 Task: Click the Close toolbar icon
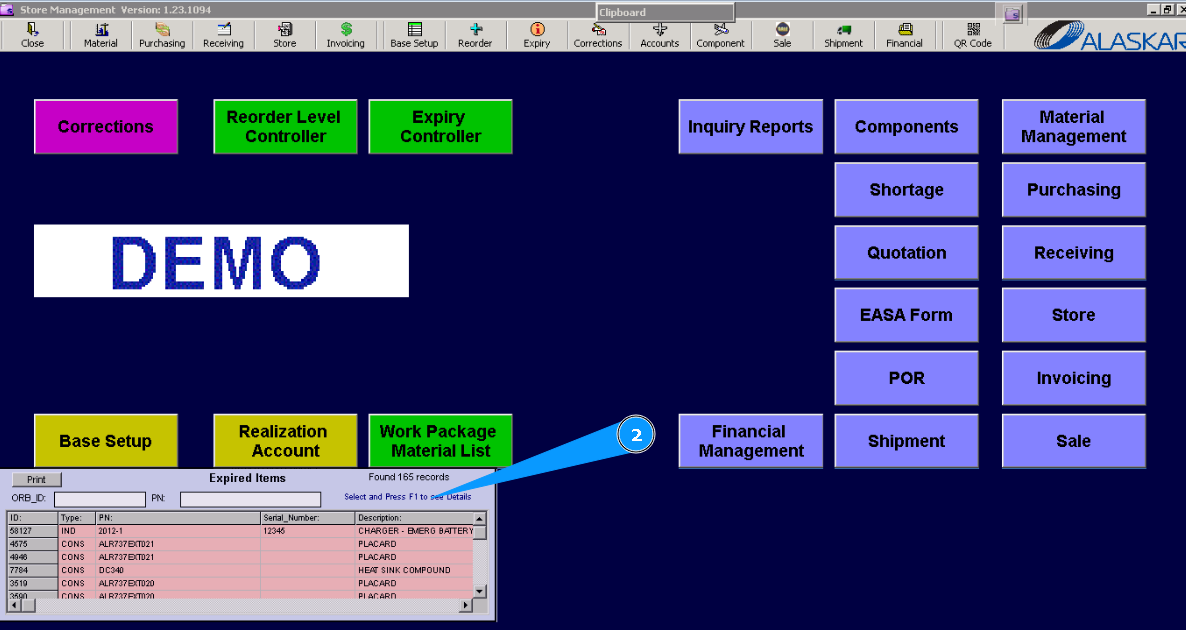click(32, 36)
